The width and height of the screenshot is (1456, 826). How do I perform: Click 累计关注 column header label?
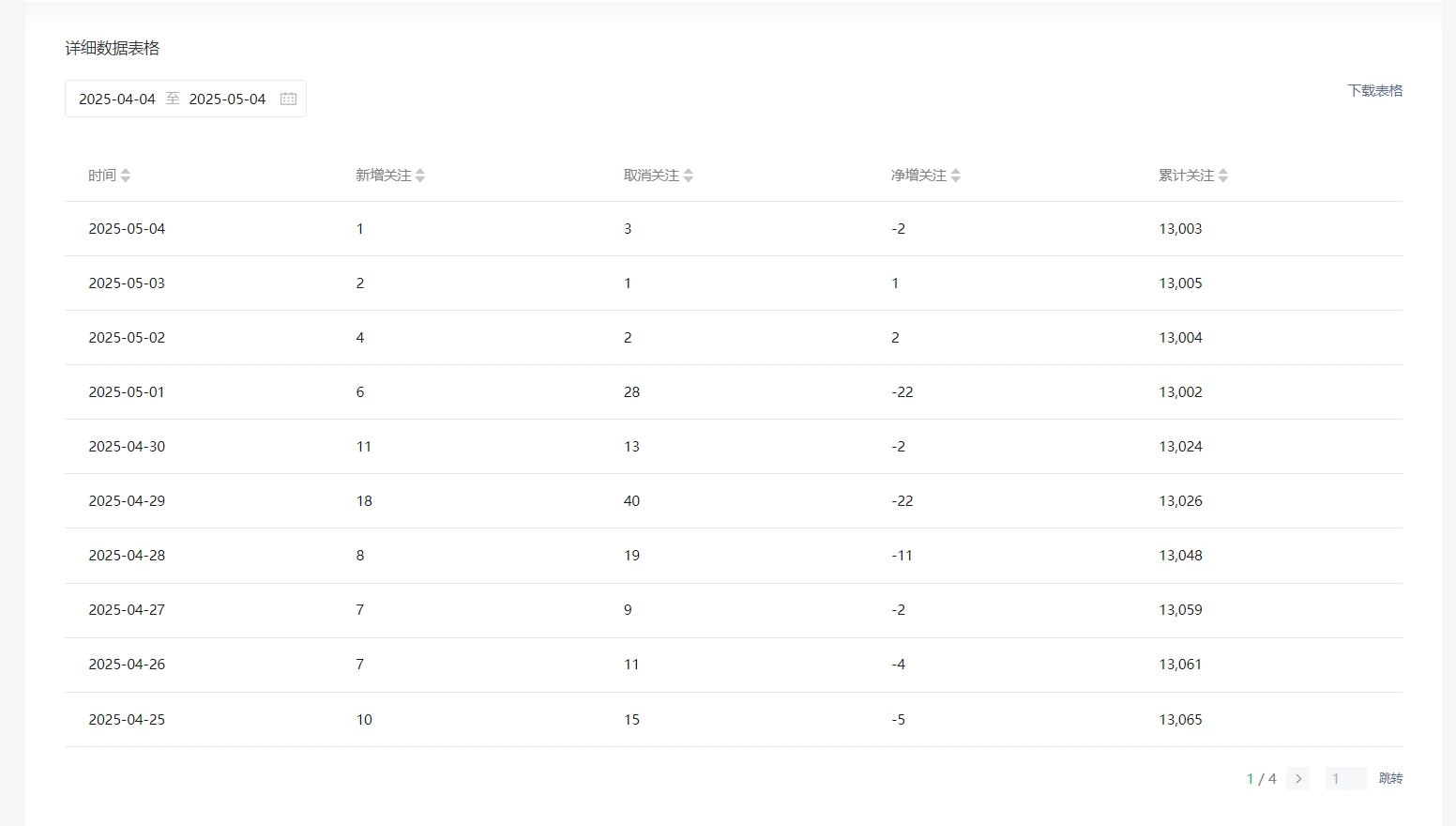pyautogui.click(x=1186, y=176)
